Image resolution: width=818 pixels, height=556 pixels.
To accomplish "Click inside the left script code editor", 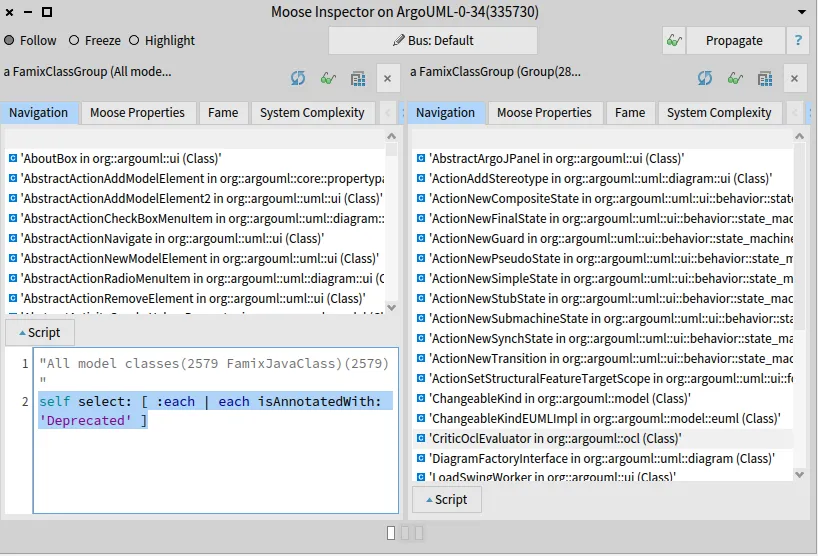I will (x=215, y=430).
